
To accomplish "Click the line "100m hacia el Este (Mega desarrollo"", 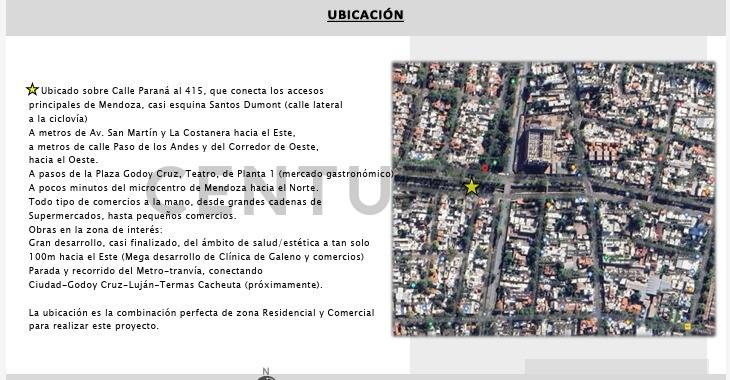I will click(196, 257).
